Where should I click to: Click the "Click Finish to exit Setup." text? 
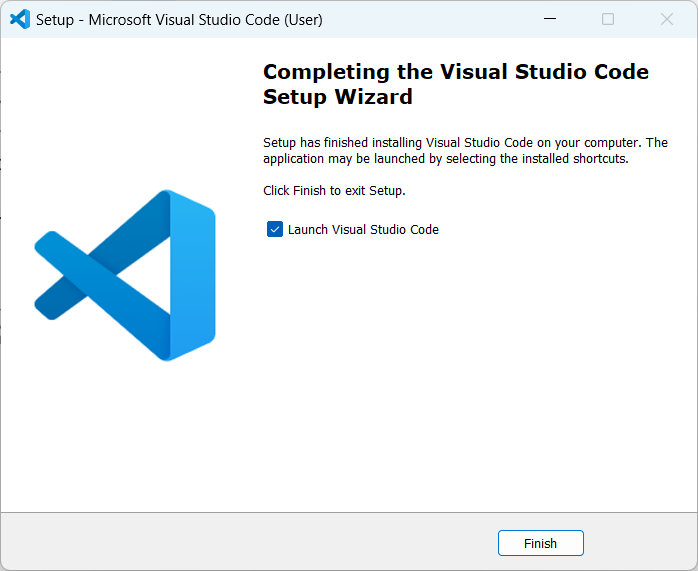334,190
